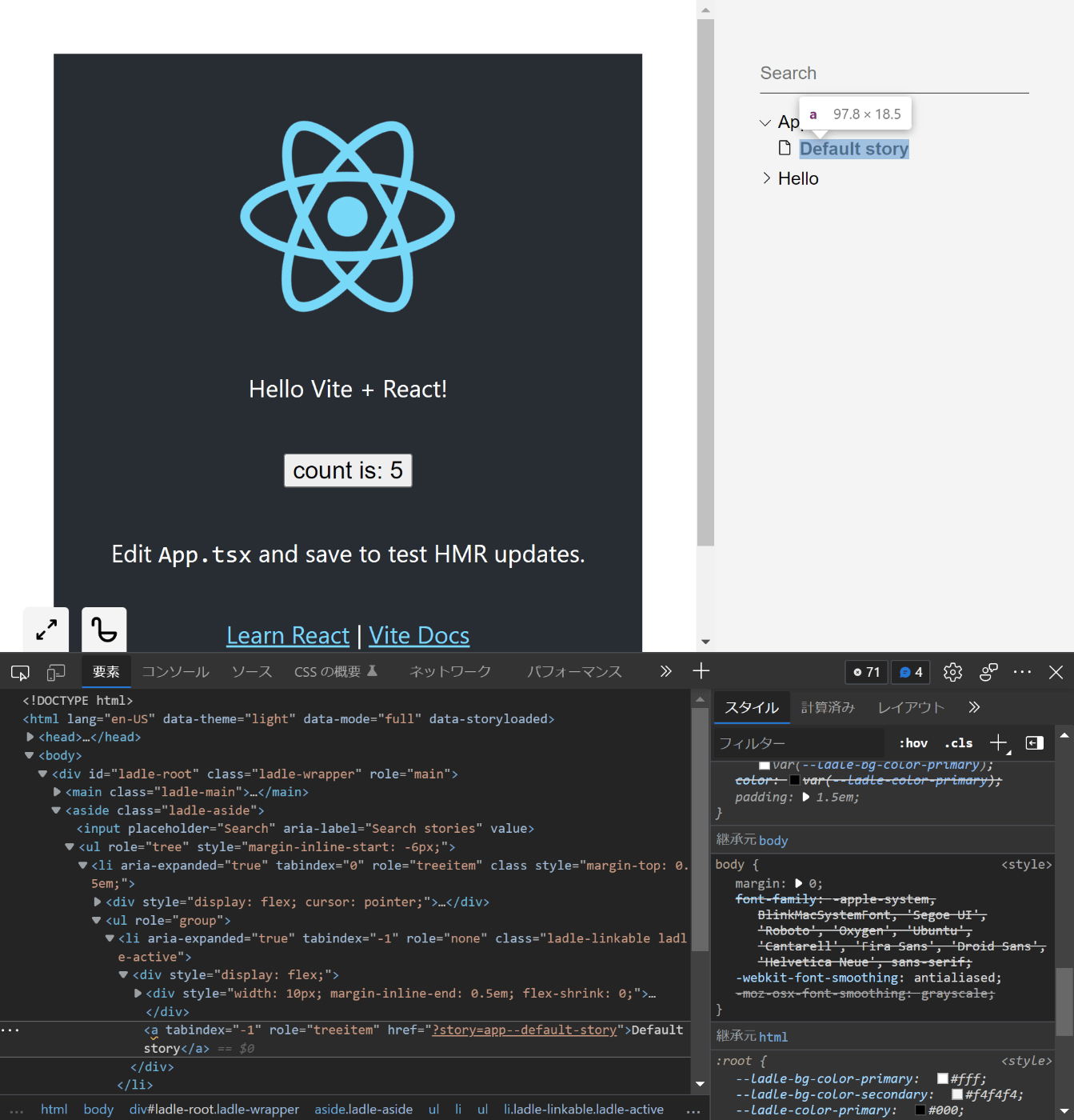Open the ネットワーク tab

tap(450, 672)
